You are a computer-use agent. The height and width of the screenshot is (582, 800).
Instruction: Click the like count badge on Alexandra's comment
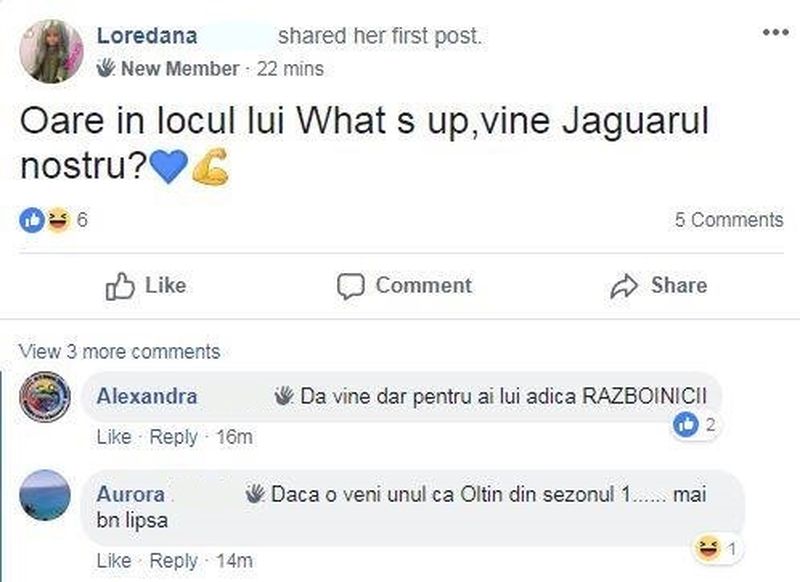click(x=695, y=426)
